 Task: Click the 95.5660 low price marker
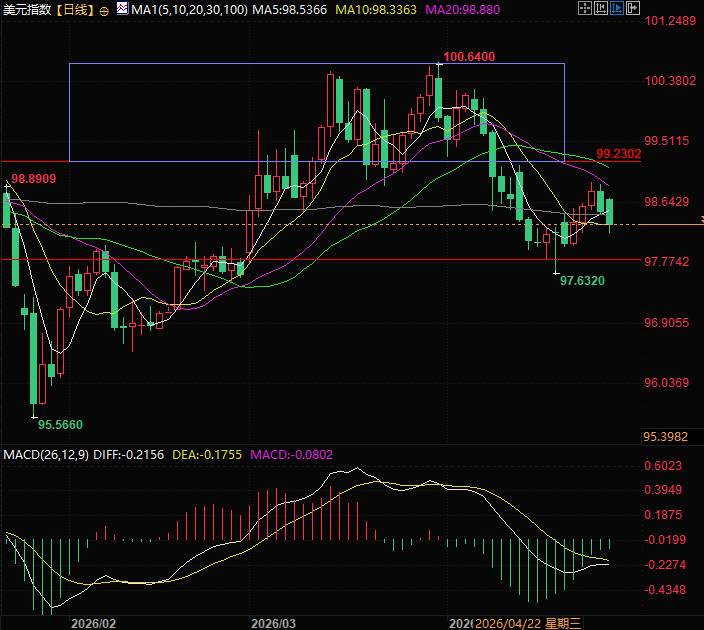pyautogui.click(x=62, y=423)
